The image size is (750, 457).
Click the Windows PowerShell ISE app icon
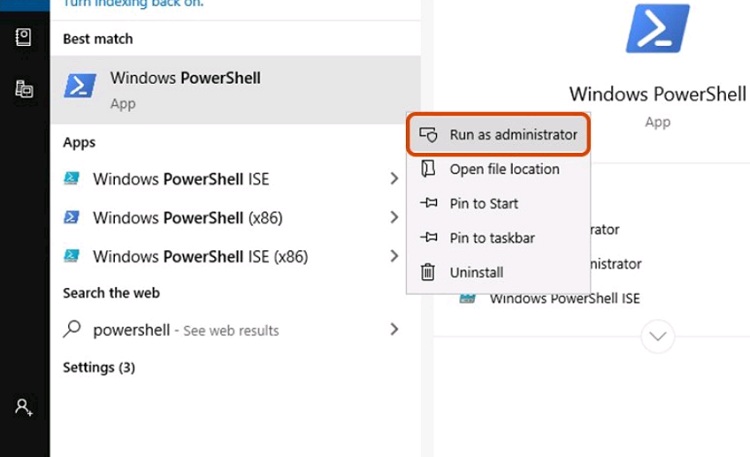pos(72,178)
